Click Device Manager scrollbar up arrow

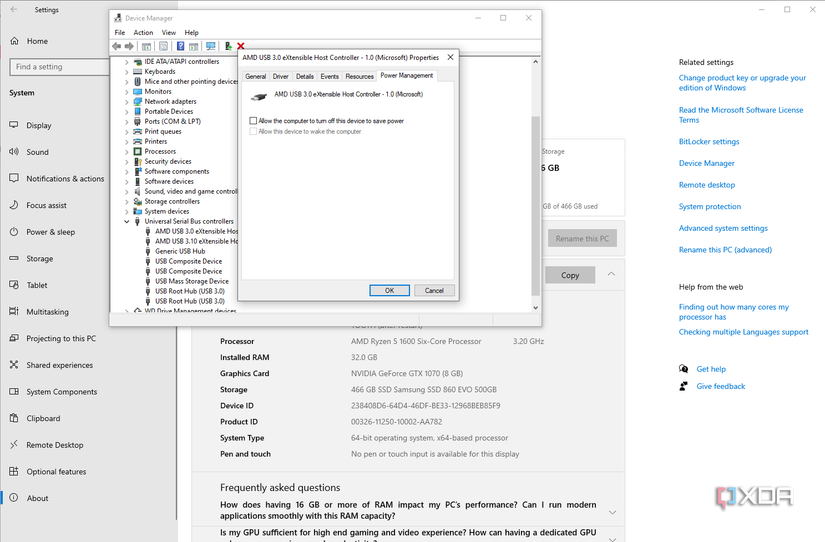point(536,62)
